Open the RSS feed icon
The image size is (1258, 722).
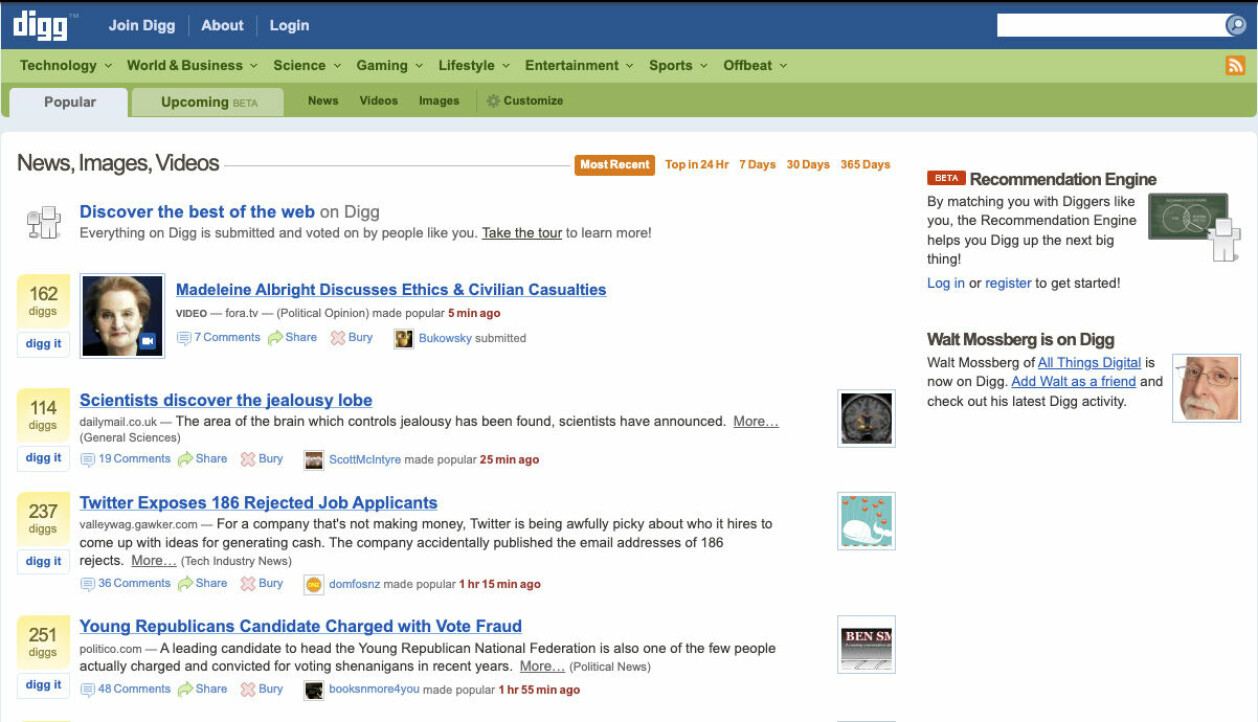point(1235,65)
